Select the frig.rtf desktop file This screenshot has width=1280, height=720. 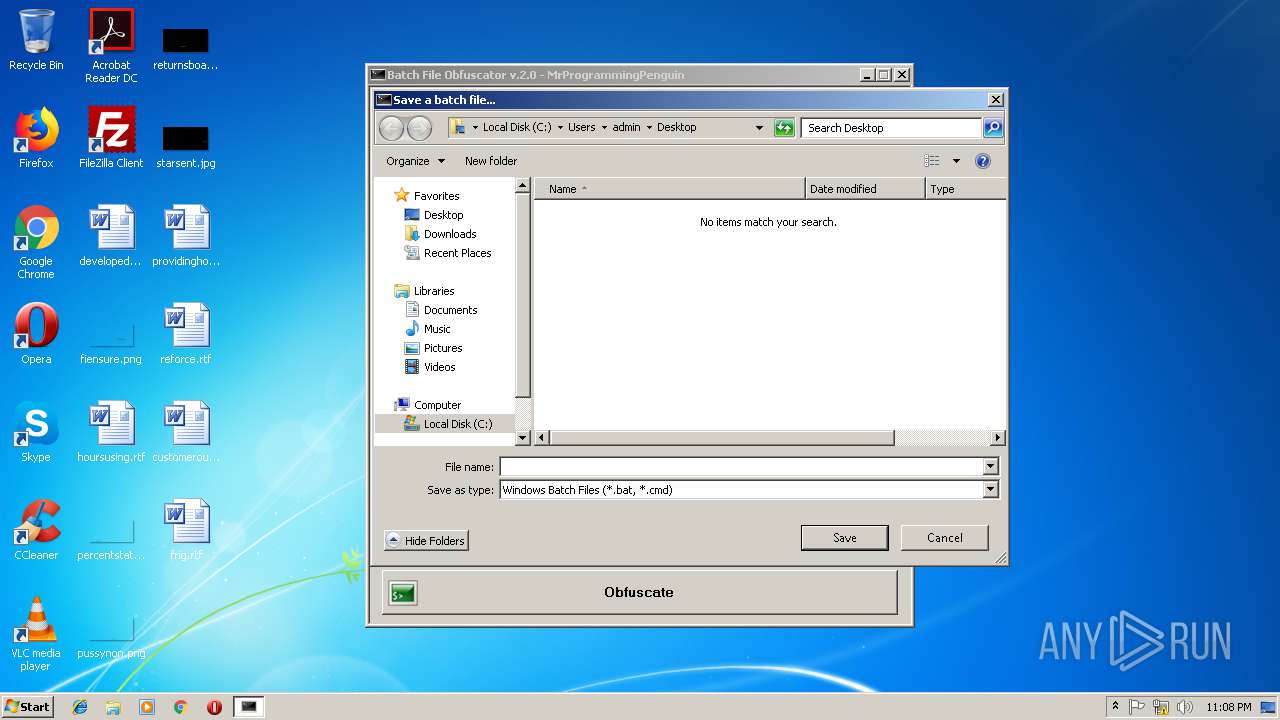pos(186,530)
